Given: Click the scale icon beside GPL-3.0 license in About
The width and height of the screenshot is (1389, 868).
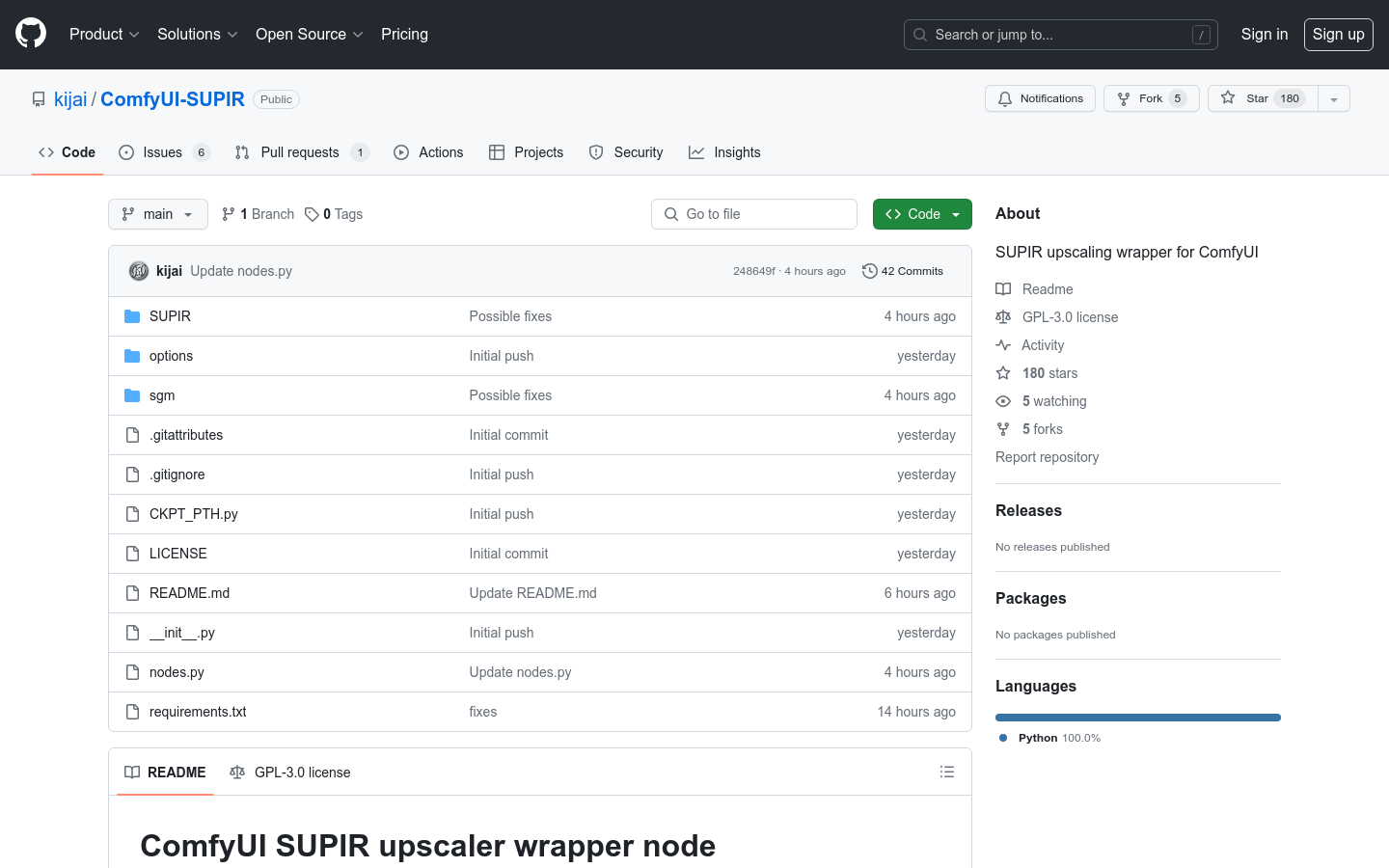Looking at the screenshot, I should pyautogui.click(x=1003, y=317).
